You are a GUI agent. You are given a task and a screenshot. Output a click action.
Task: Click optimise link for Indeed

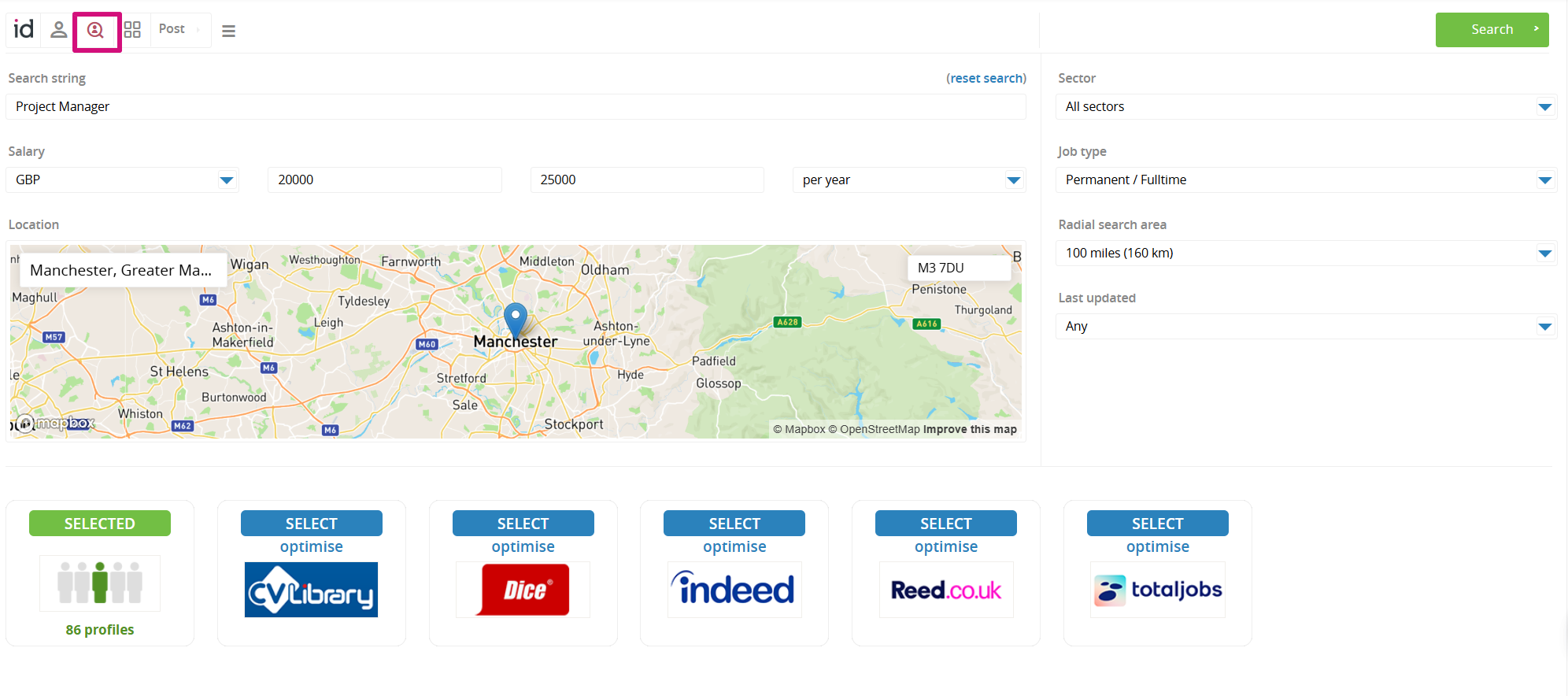point(734,547)
